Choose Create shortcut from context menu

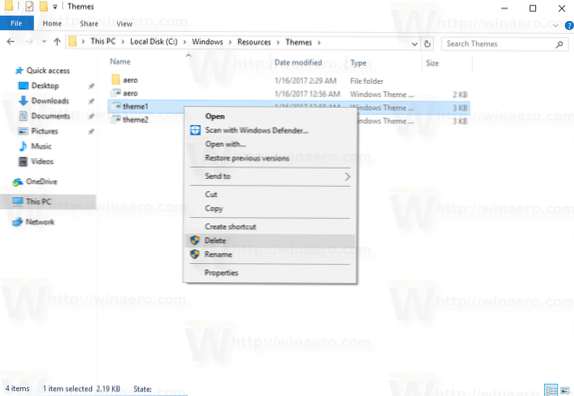230,227
